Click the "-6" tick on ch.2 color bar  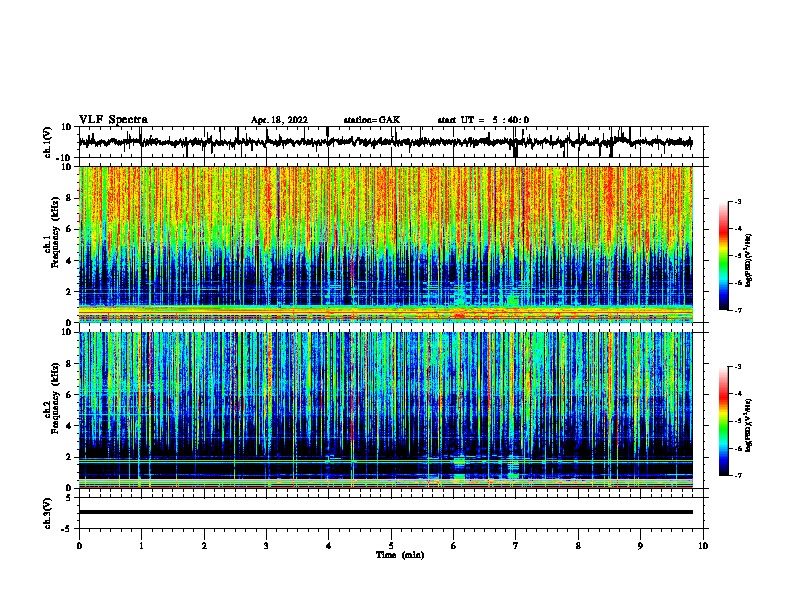click(x=738, y=448)
